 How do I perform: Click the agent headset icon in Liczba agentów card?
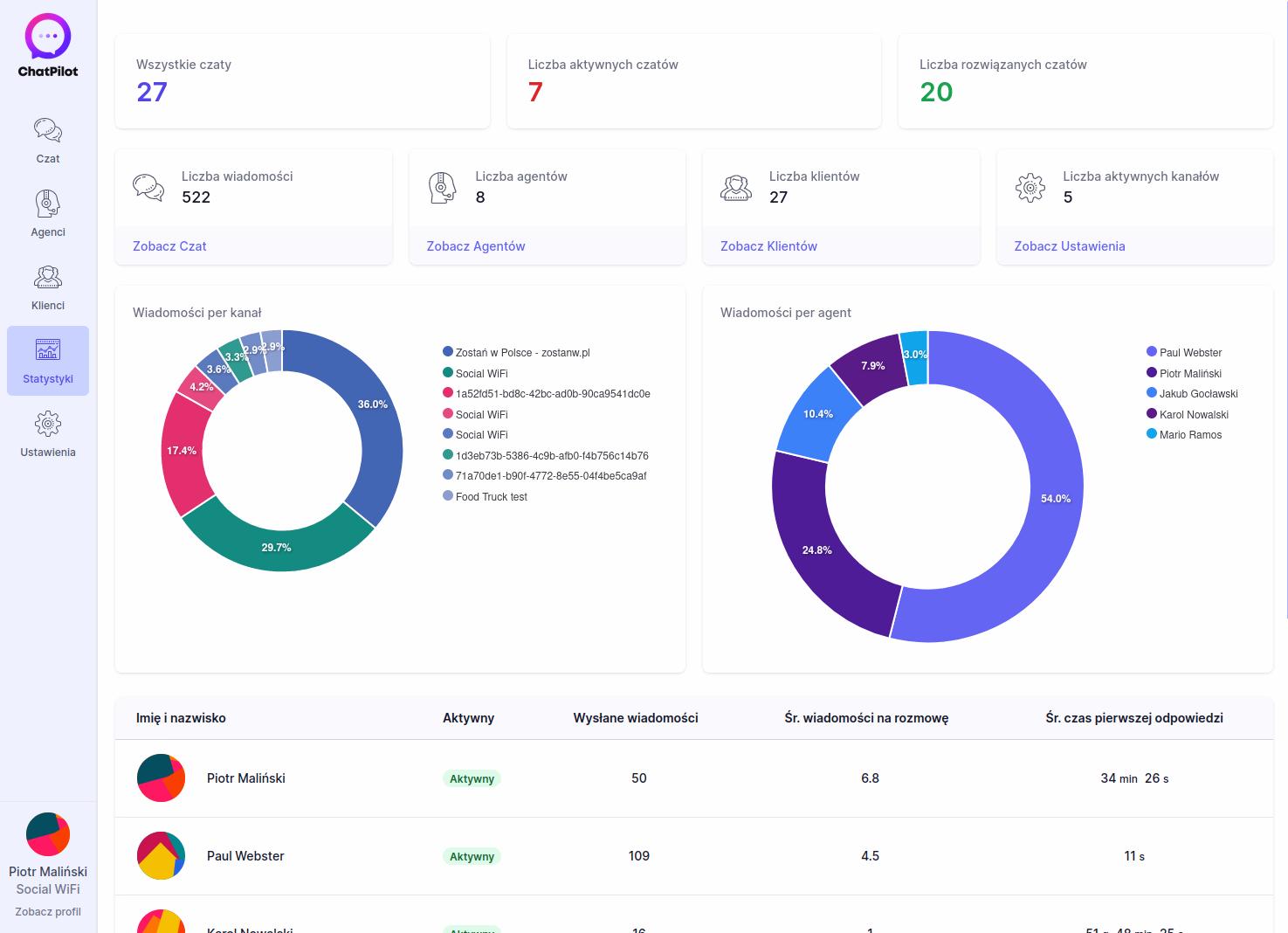tap(442, 187)
